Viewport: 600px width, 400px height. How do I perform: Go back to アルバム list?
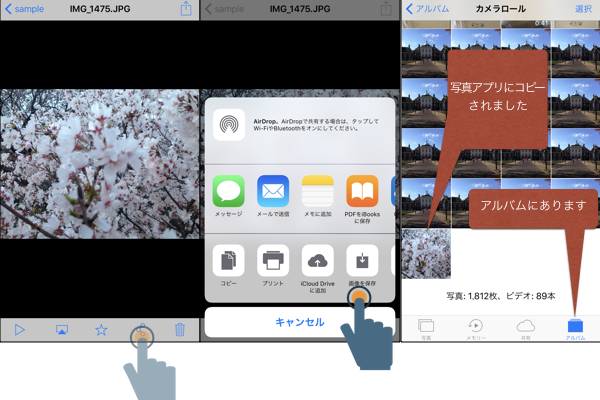pos(427,9)
